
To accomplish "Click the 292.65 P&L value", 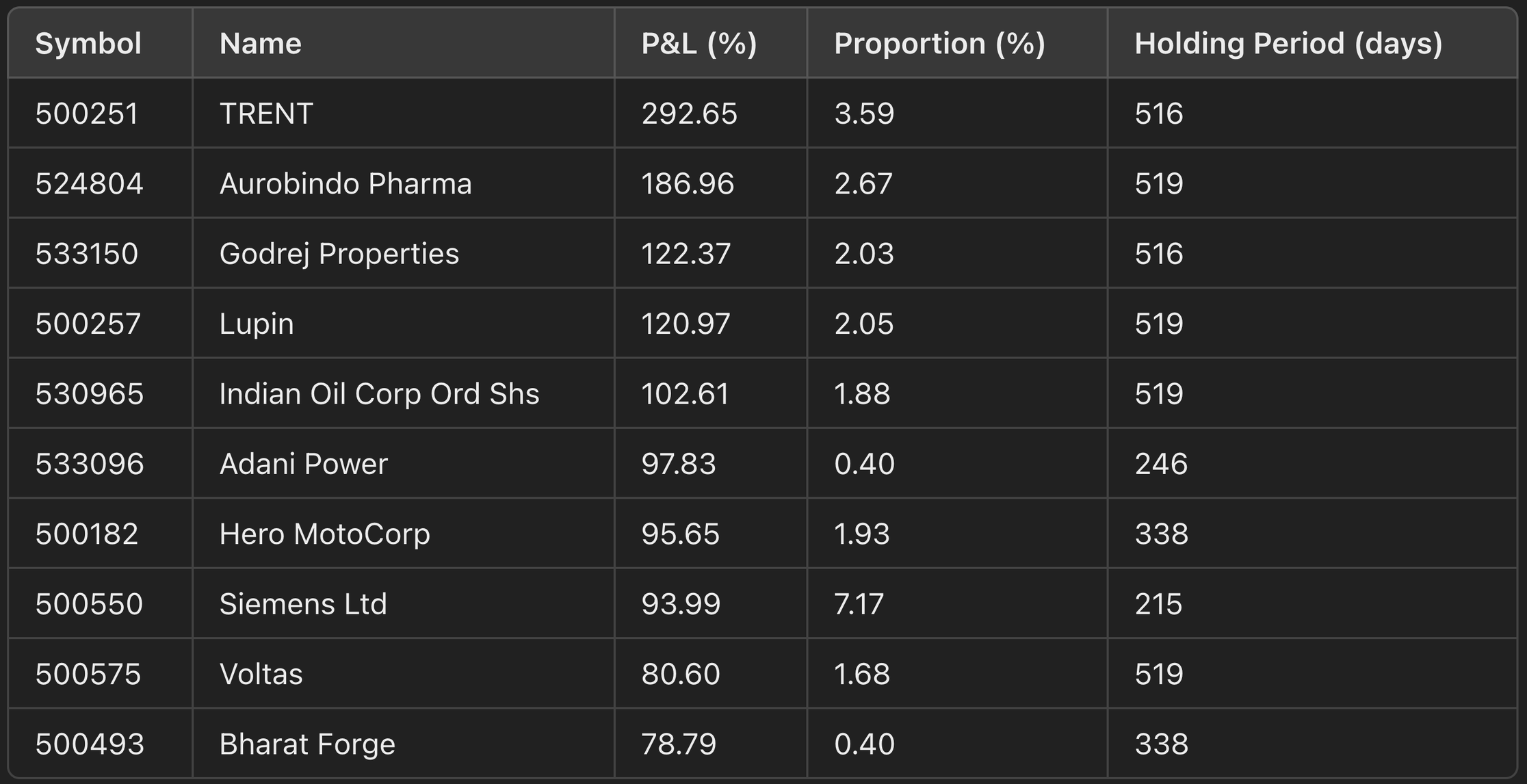I will coord(689,114).
